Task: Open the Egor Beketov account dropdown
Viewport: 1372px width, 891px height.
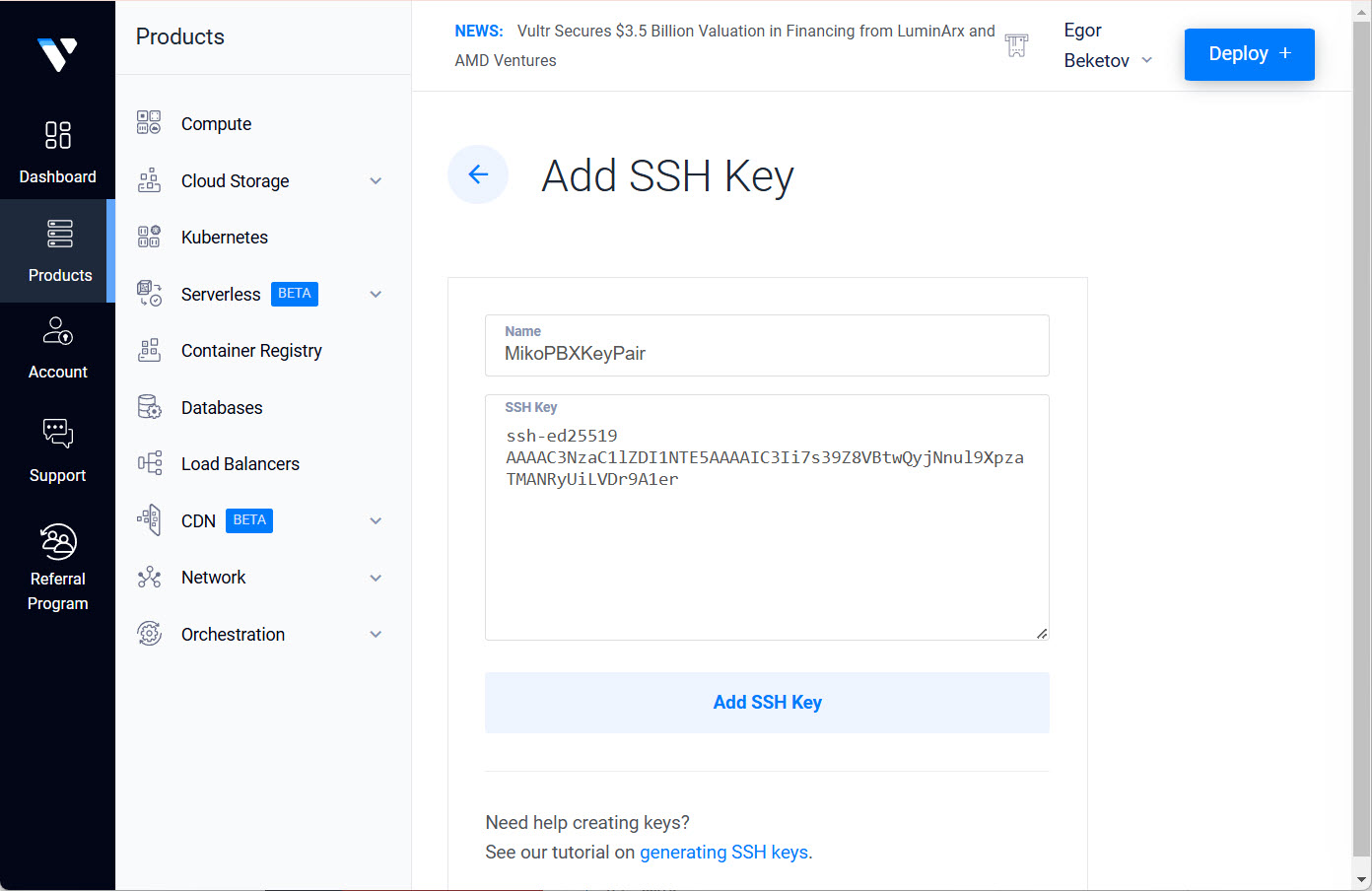Action: [1108, 46]
